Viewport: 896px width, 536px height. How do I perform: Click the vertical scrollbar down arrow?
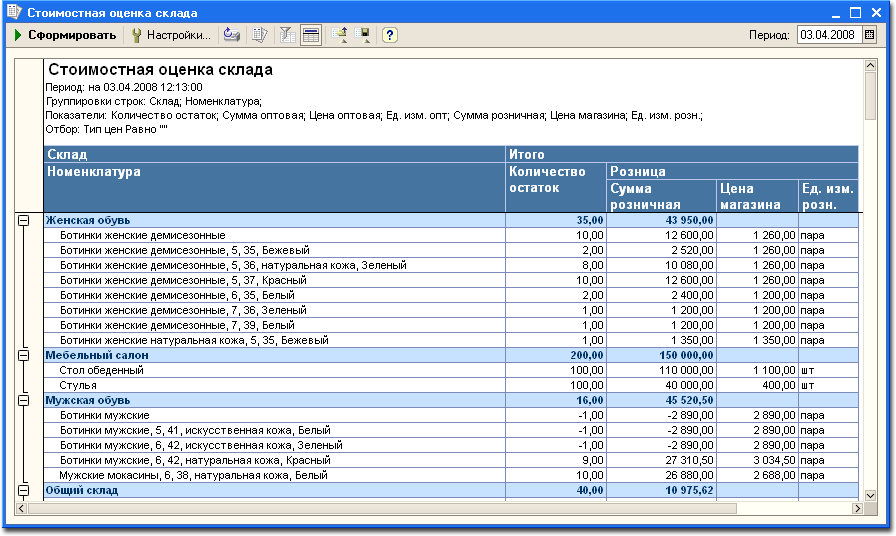pos(870,496)
